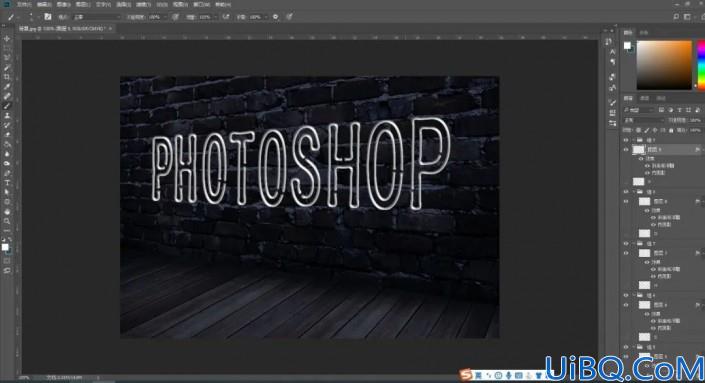Hide the first layer group via eye icon
The height and width of the screenshot is (383, 705).
(x=626, y=140)
